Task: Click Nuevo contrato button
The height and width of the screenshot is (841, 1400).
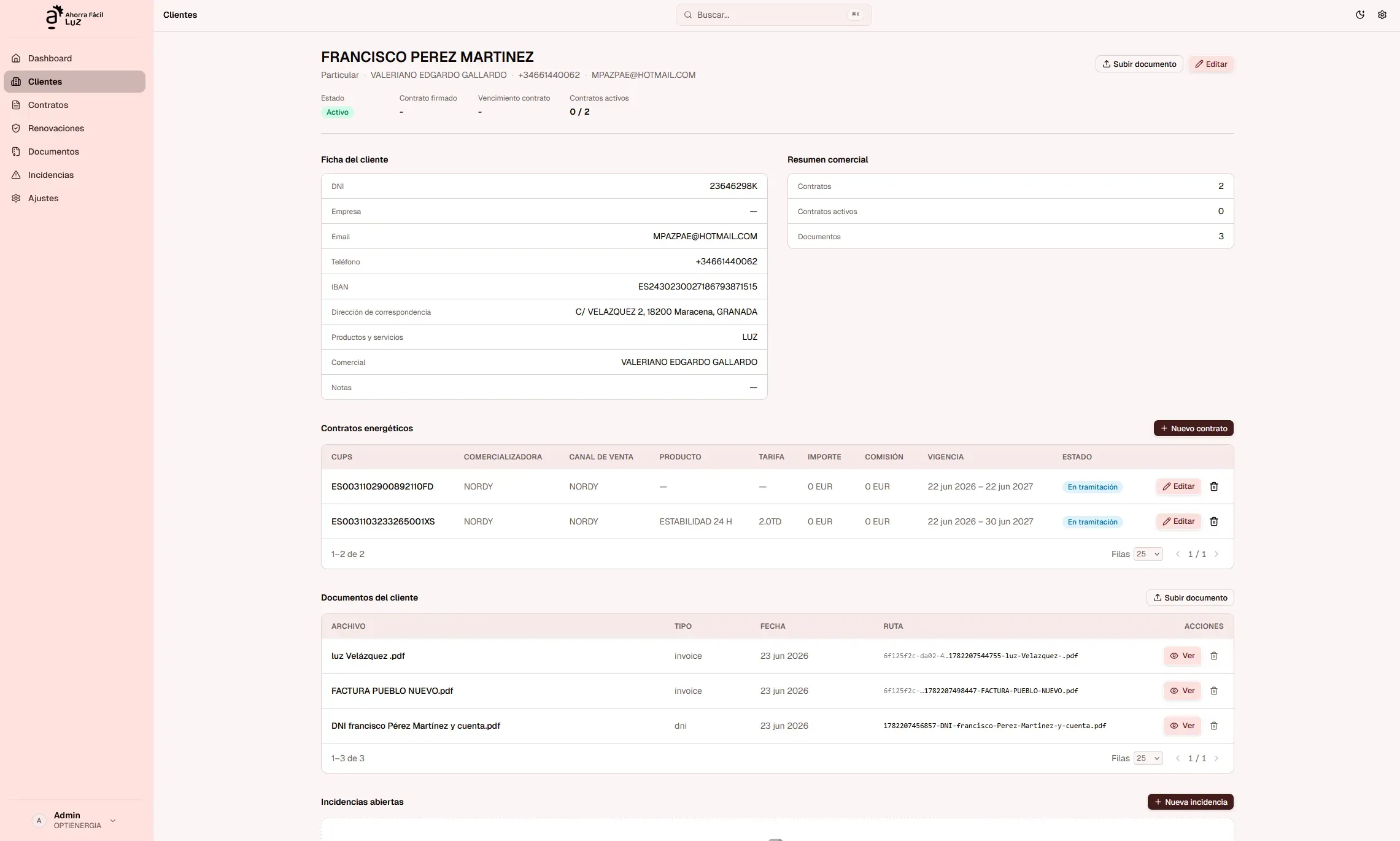Action: (1193, 428)
